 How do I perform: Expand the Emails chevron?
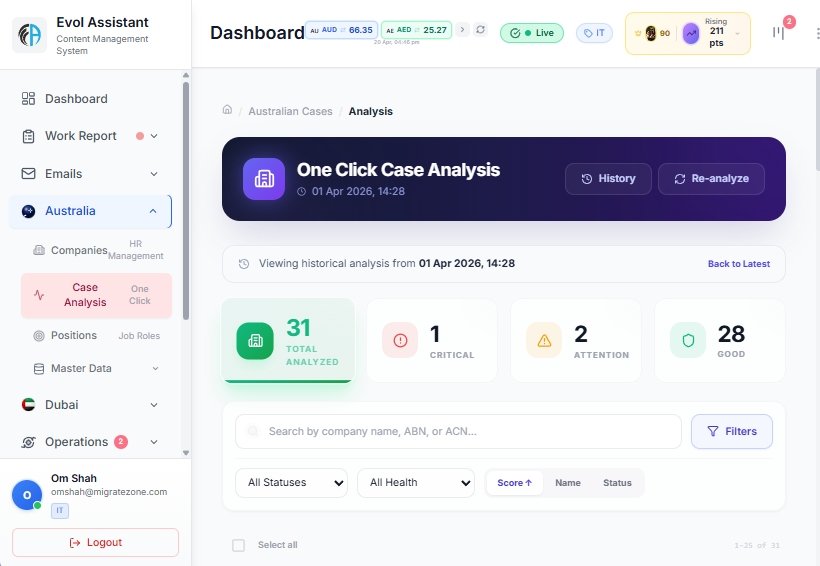[154, 174]
